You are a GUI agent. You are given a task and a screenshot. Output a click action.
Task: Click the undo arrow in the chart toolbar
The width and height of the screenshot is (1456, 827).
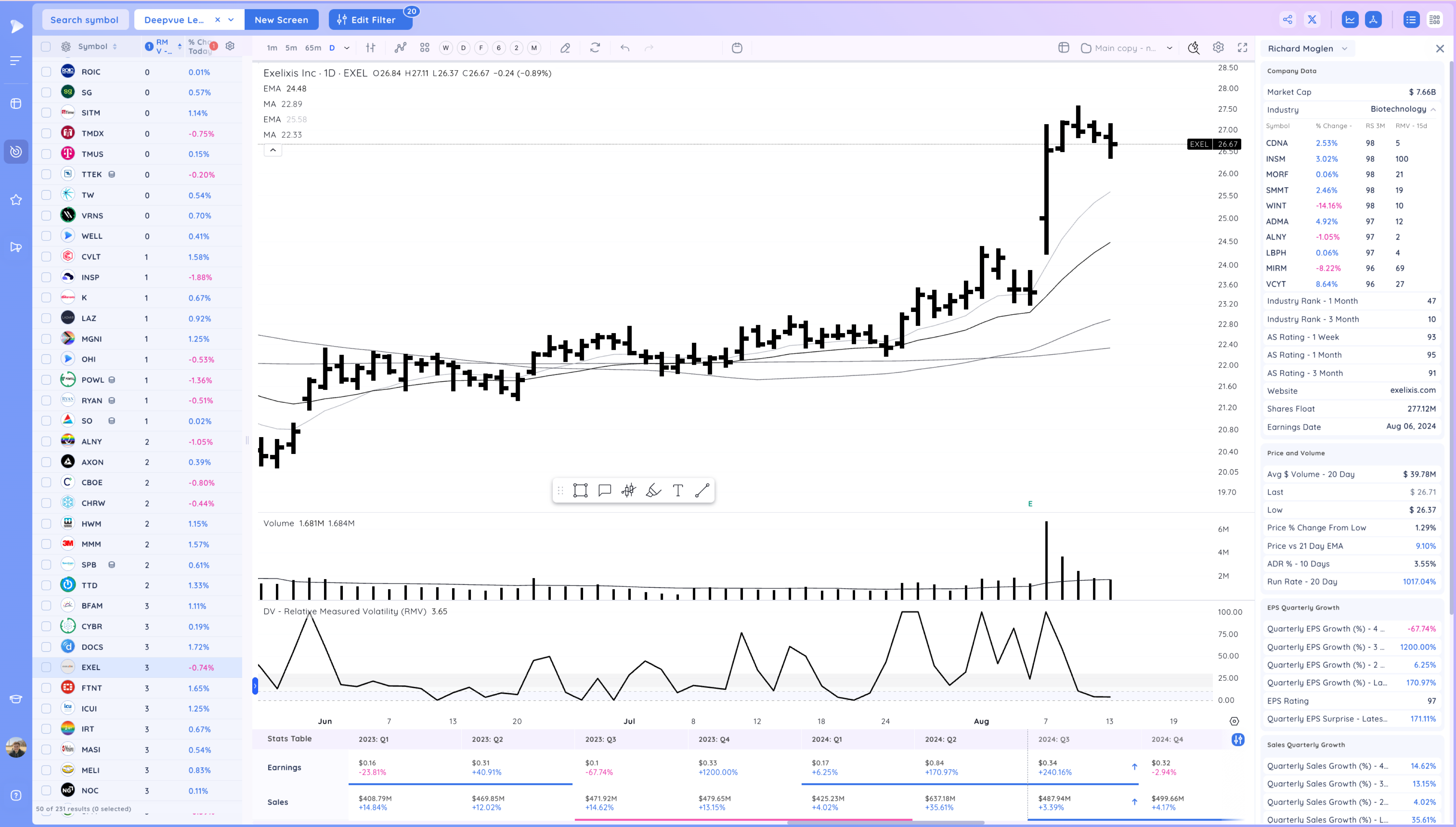tap(625, 48)
